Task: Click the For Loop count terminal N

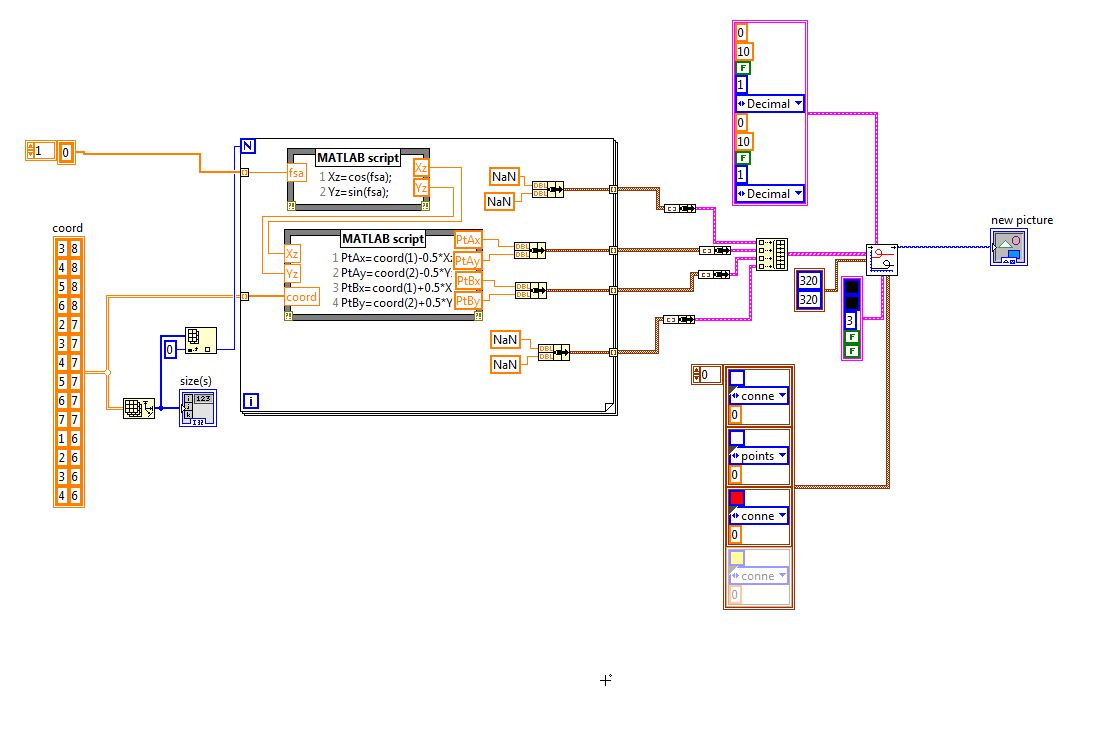Action: 248,146
